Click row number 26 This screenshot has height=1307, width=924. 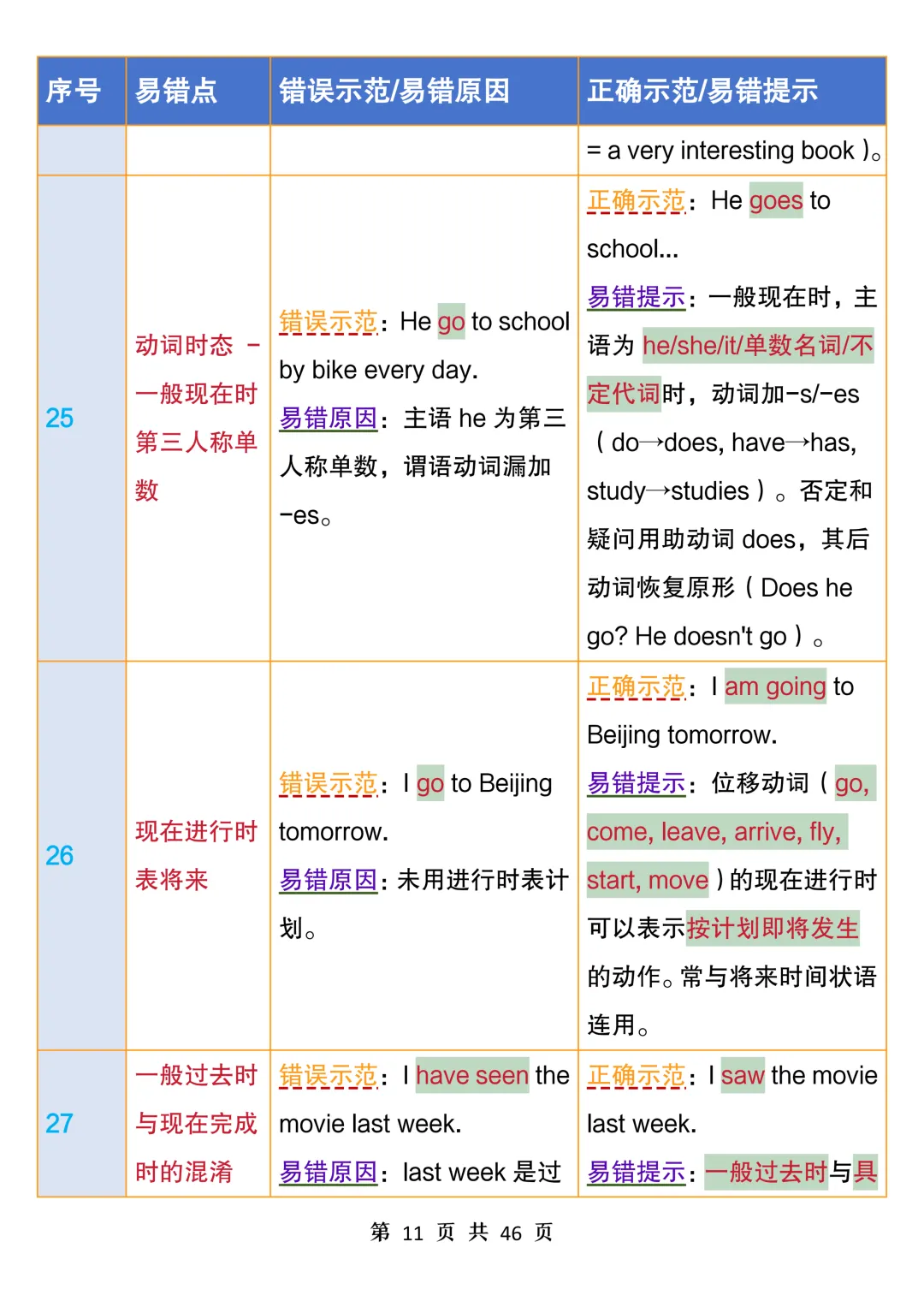point(60,855)
